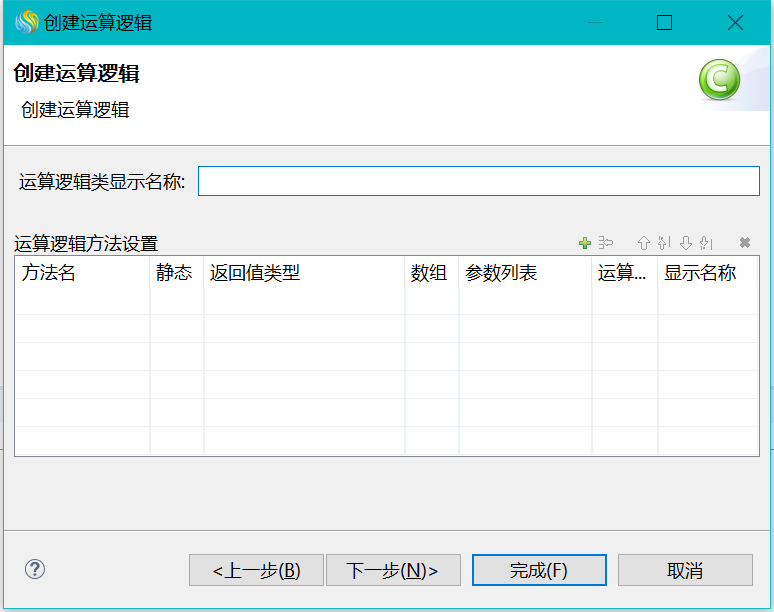Click the 完成(F) finish button
This screenshot has height=612, width=774.
539,570
